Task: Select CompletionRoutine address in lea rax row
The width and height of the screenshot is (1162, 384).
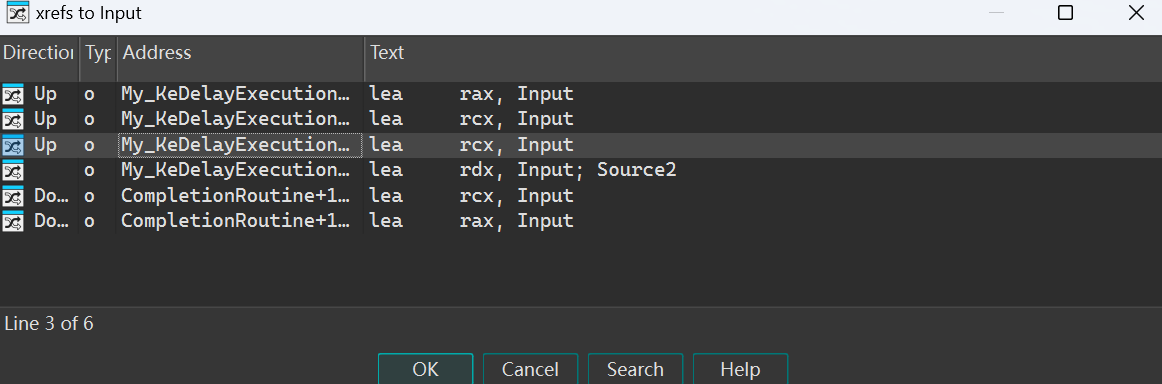Action: pos(236,222)
